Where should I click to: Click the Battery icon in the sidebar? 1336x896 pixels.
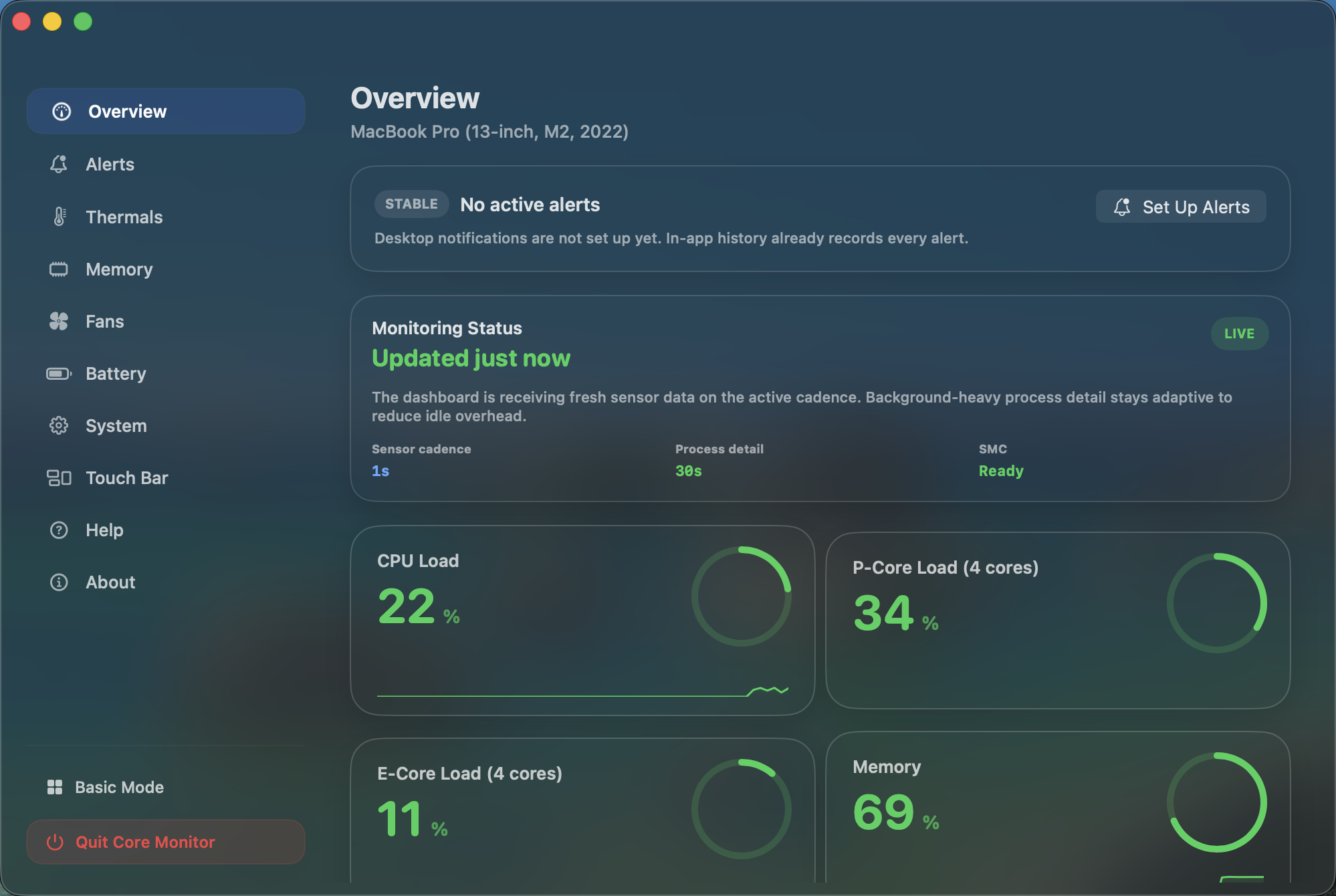[60, 374]
